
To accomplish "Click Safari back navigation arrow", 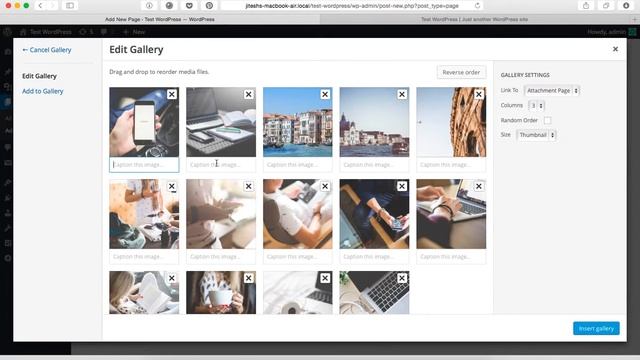I will tap(40, 6).
